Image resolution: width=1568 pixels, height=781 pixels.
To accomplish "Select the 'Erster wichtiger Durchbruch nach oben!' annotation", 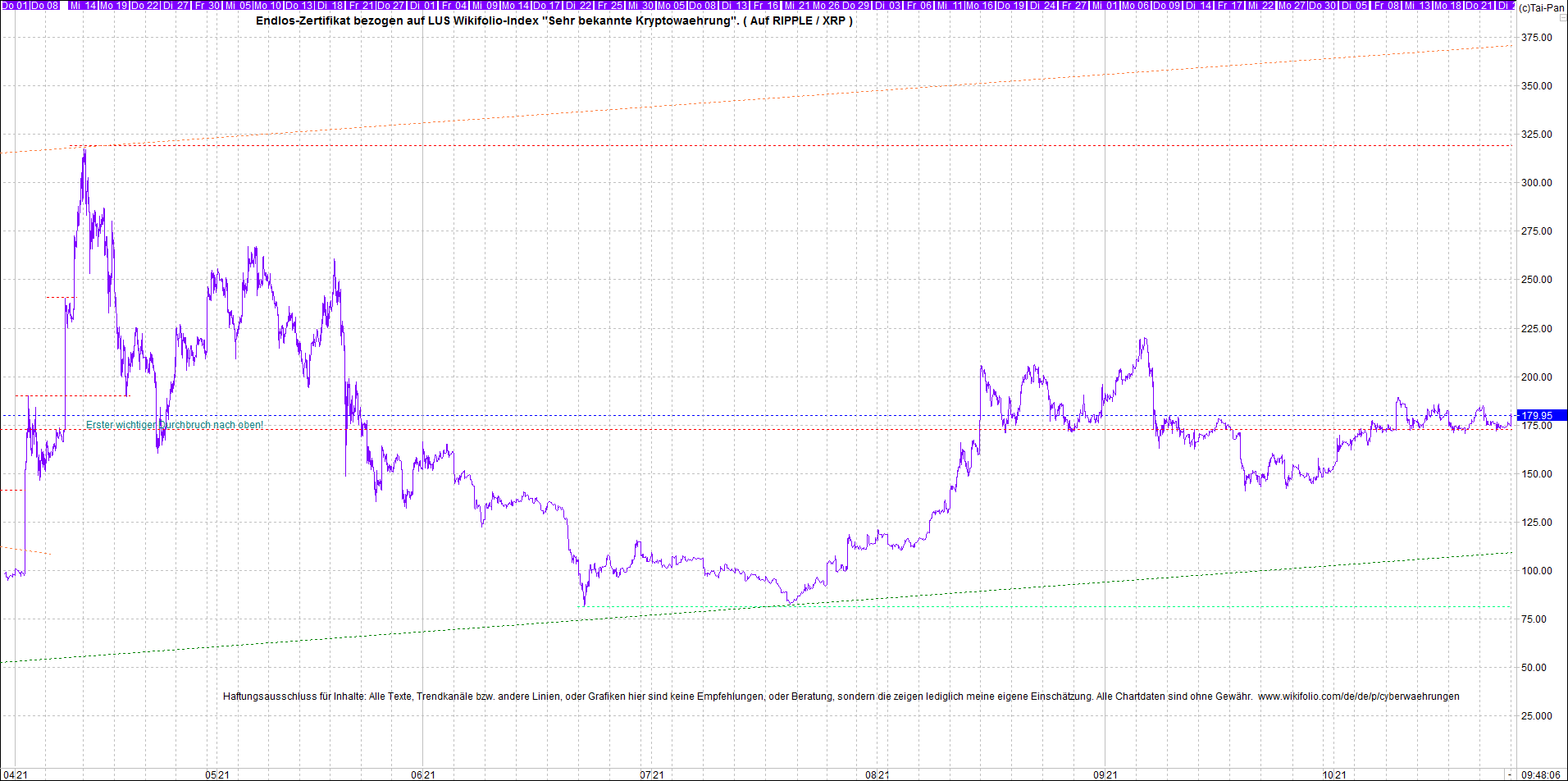I will click(x=175, y=425).
